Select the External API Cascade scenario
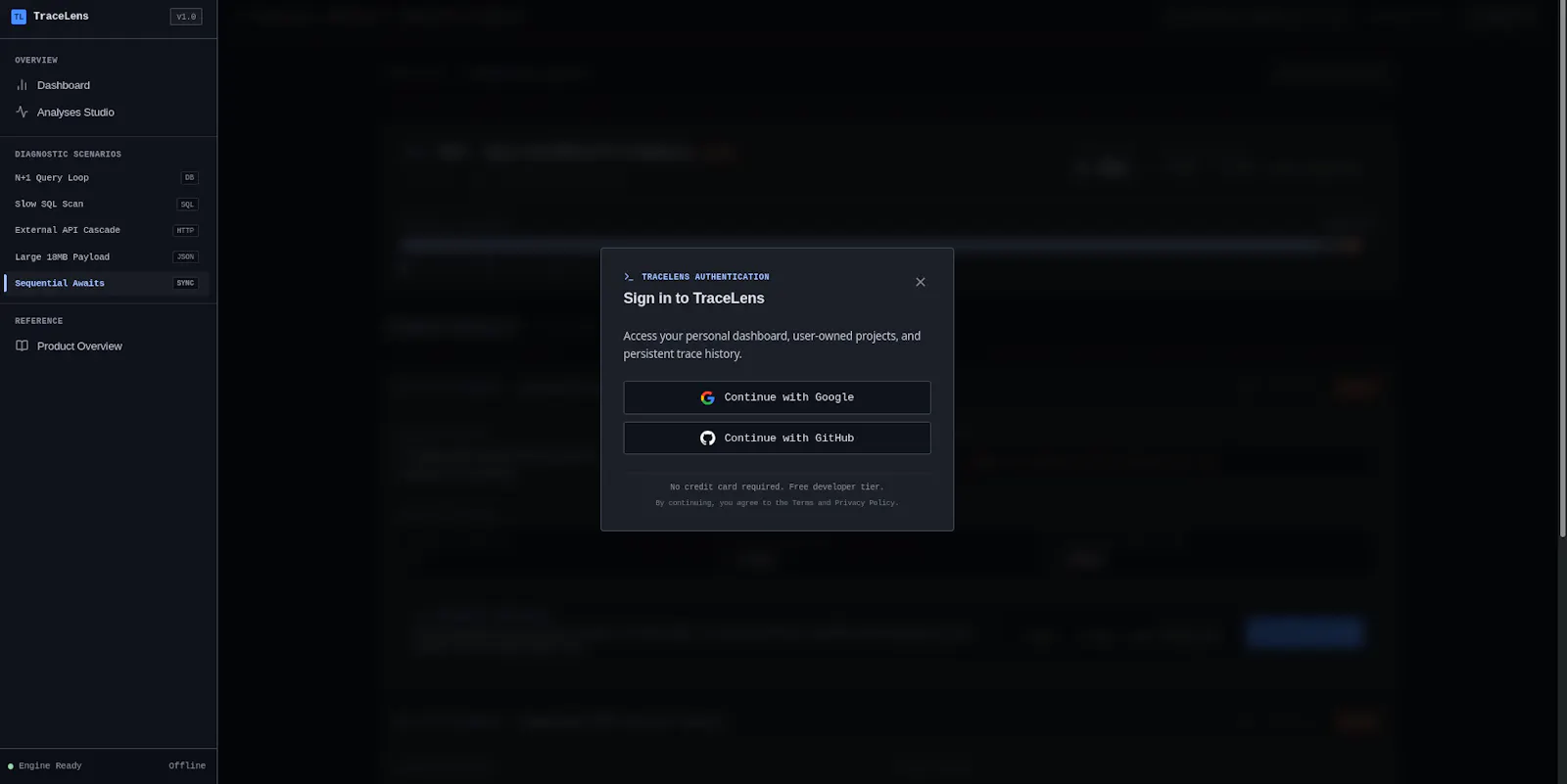The width and height of the screenshot is (1567, 784). click(108, 231)
